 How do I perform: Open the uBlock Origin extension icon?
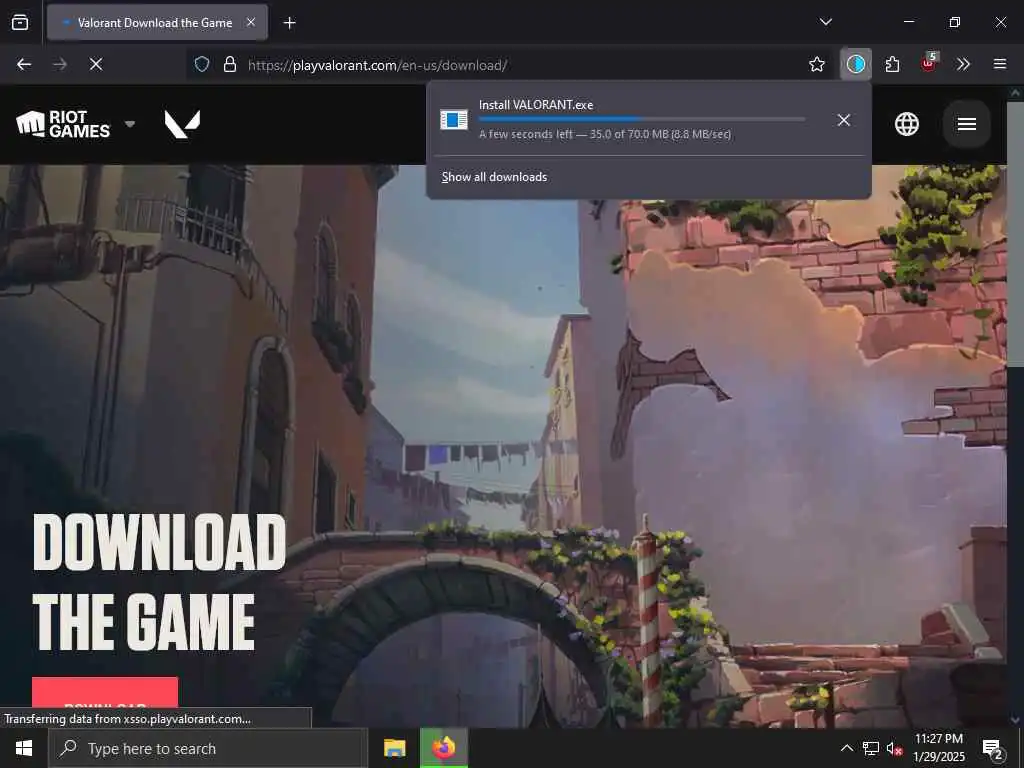pos(928,63)
